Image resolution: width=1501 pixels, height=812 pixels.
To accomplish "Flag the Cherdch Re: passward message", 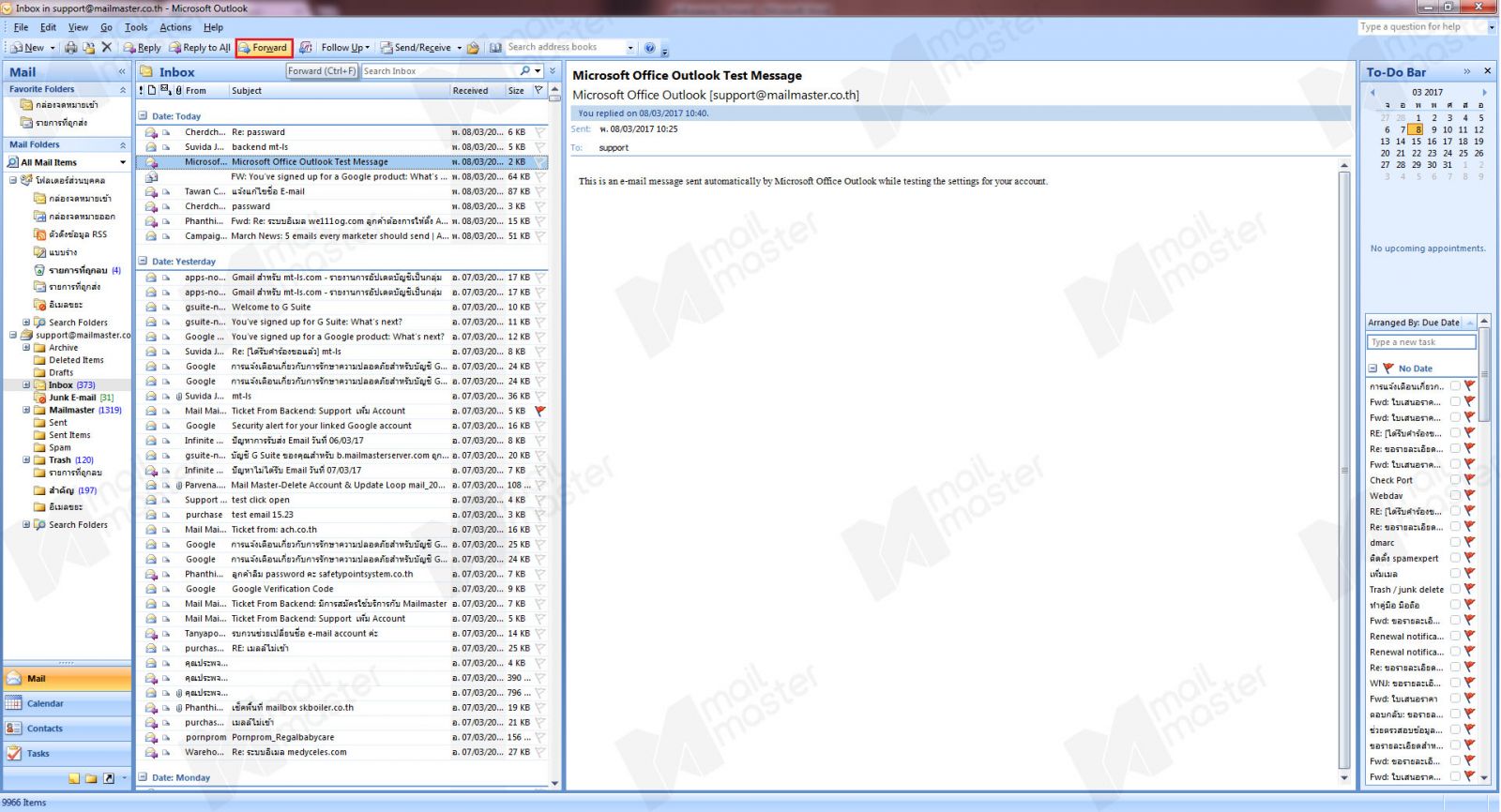I will coord(540,132).
